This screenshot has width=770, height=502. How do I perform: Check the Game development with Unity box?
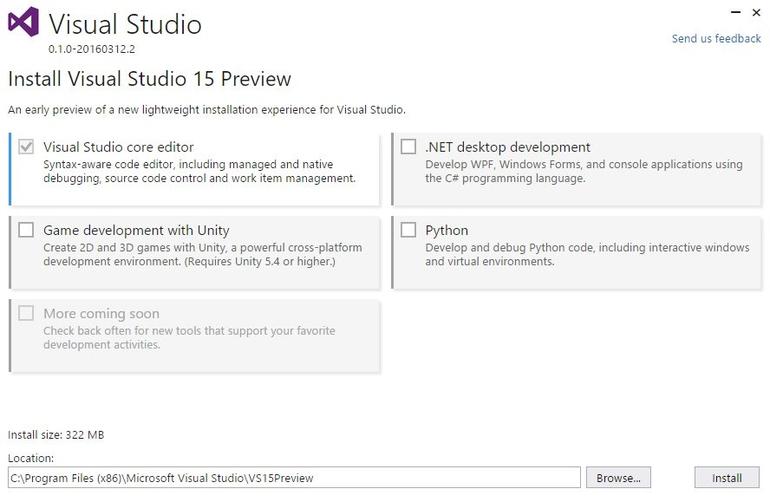point(26,230)
